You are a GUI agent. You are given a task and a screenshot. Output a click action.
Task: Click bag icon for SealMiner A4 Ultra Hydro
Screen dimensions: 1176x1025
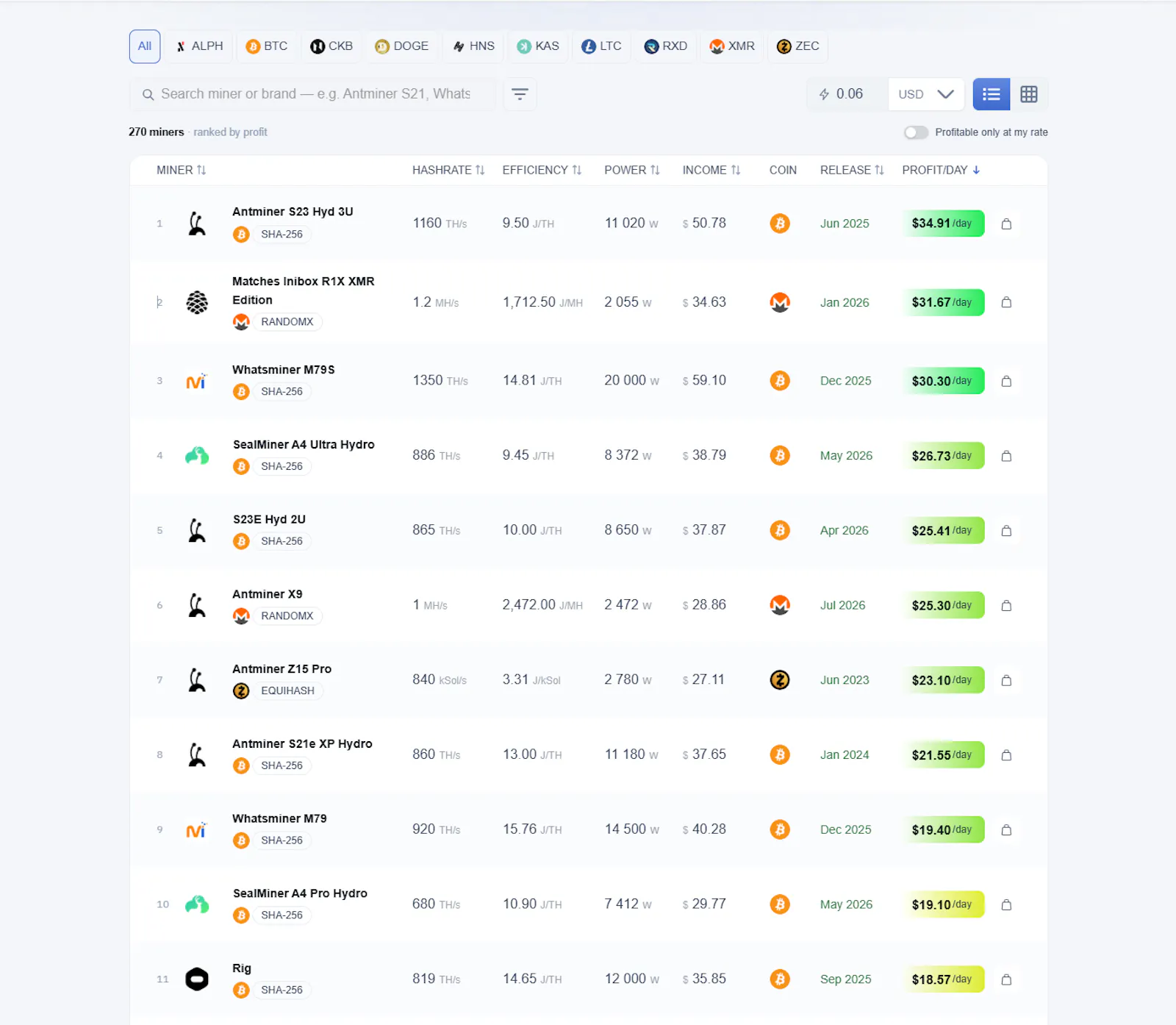(1006, 456)
